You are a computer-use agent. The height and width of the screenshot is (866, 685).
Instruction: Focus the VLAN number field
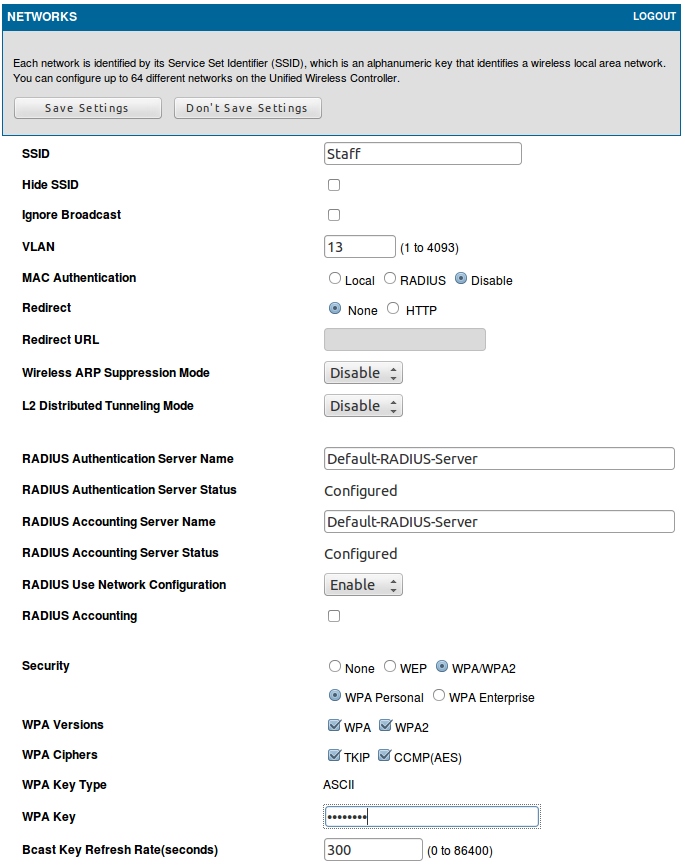(x=360, y=247)
